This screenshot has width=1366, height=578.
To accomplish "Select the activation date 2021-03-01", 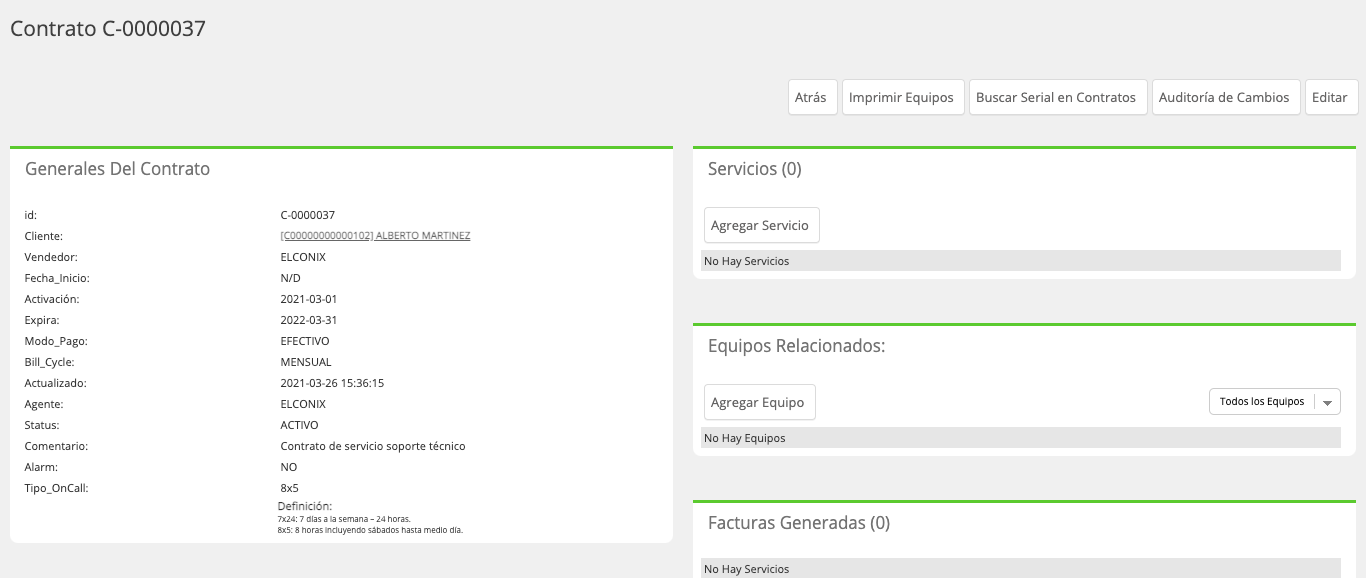I will [x=309, y=299].
